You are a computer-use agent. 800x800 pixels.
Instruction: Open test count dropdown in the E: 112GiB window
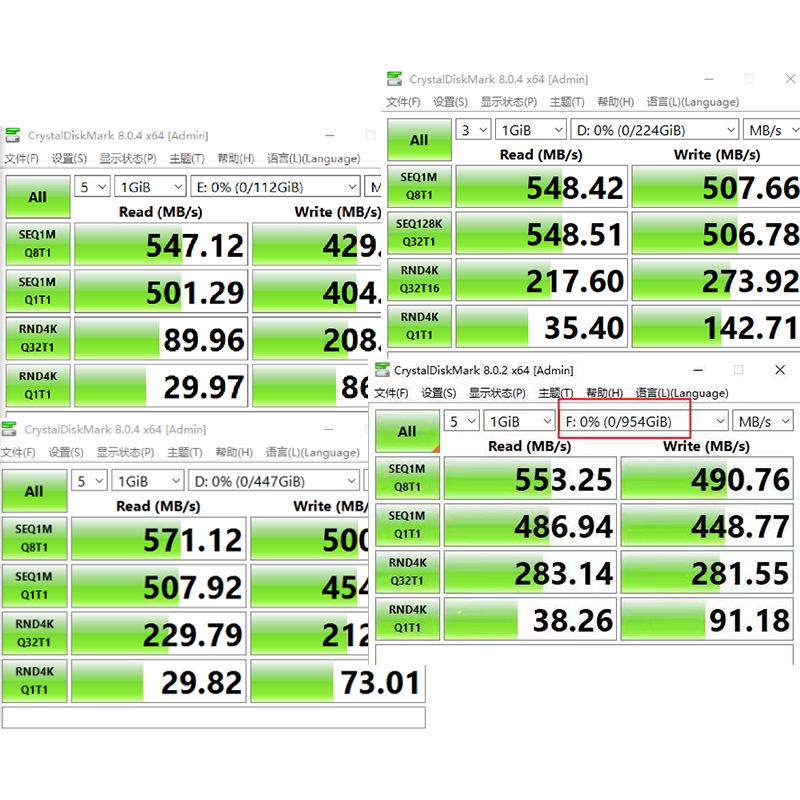pos(92,187)
